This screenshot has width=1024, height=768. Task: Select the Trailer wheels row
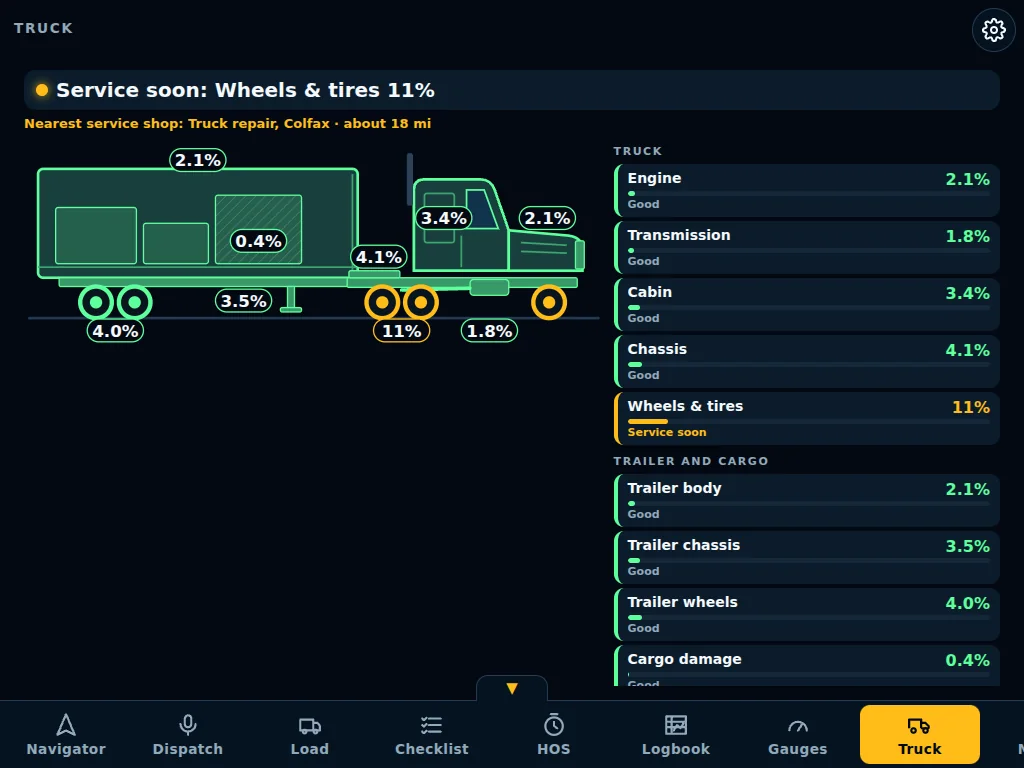(807, 615)
